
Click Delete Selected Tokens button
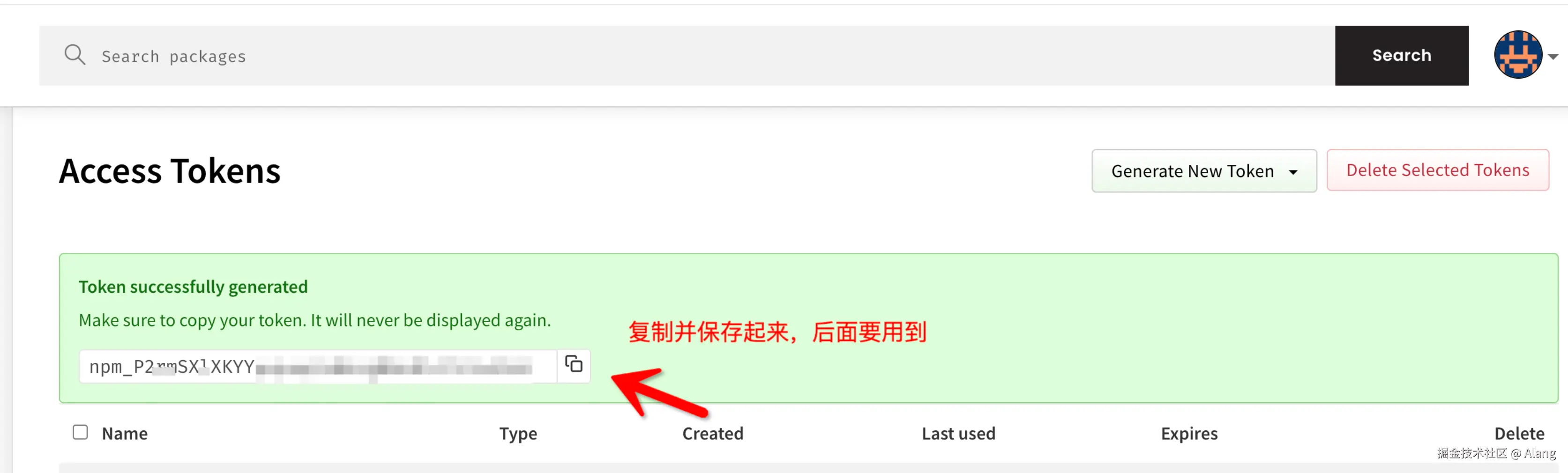click(1437, 170)
